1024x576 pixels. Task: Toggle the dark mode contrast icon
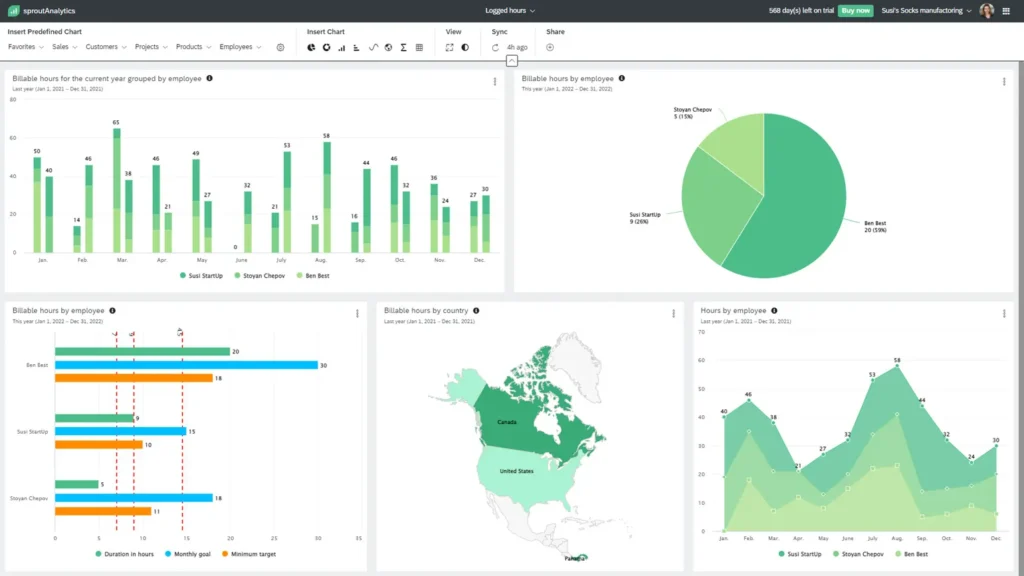click(x=465, y=47)
